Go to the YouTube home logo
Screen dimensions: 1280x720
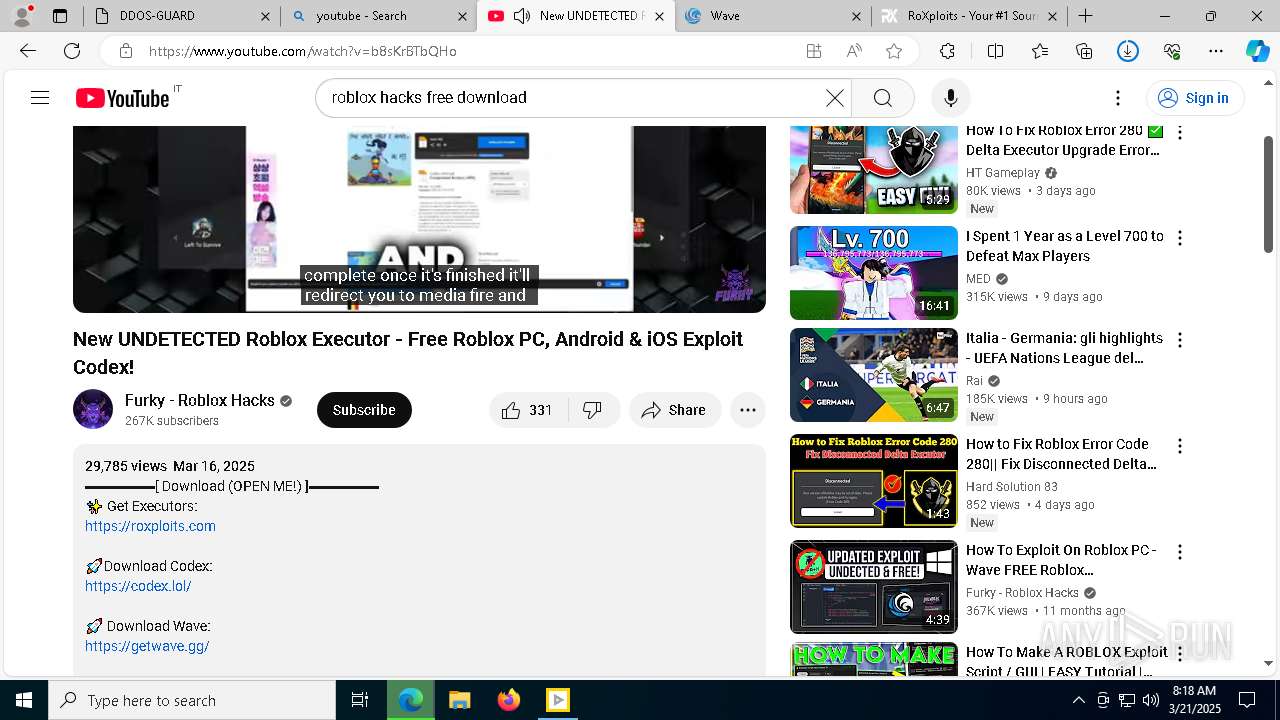pos(122,98)
